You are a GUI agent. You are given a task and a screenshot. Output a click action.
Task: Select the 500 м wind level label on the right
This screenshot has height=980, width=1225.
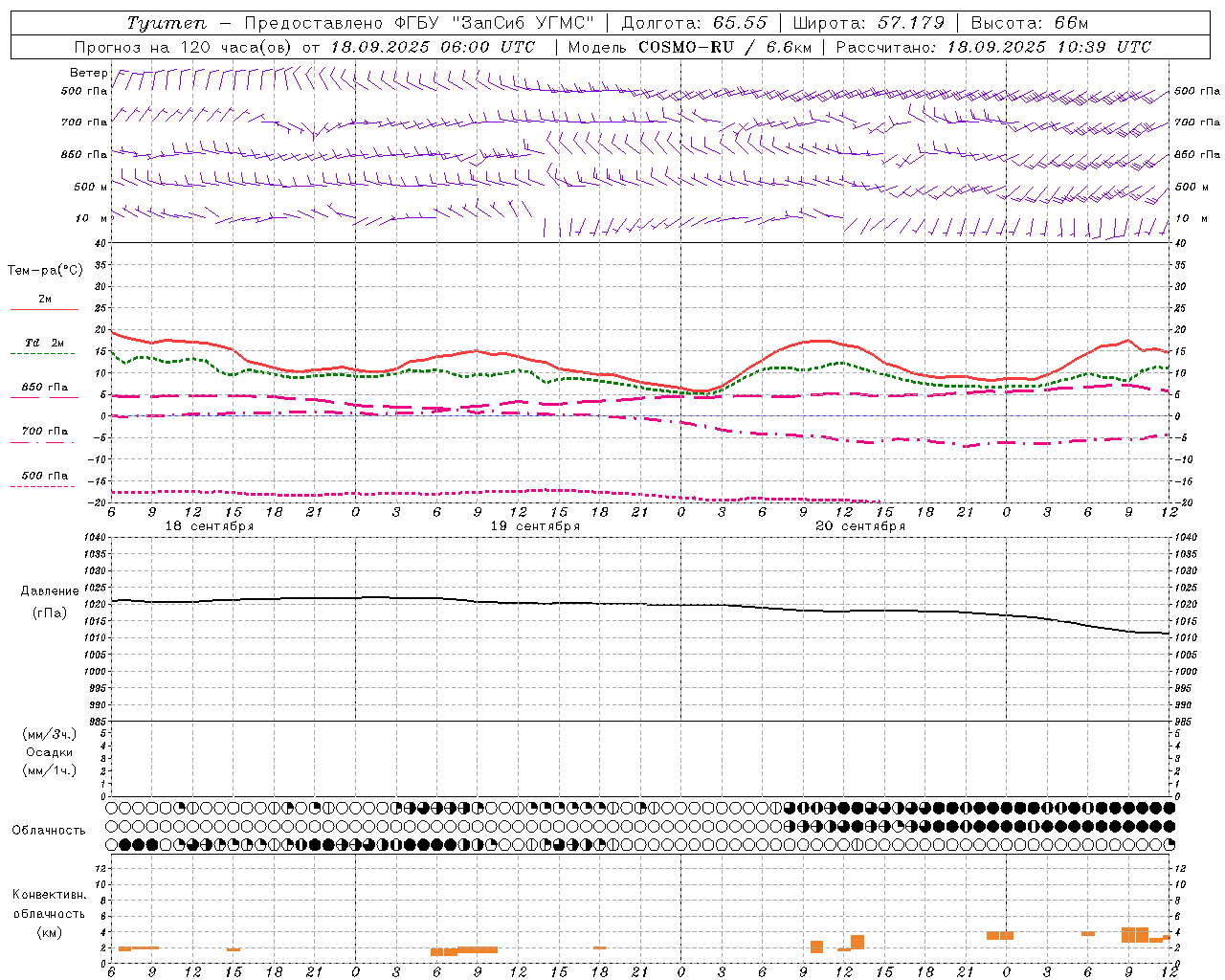coord(1190,187)
